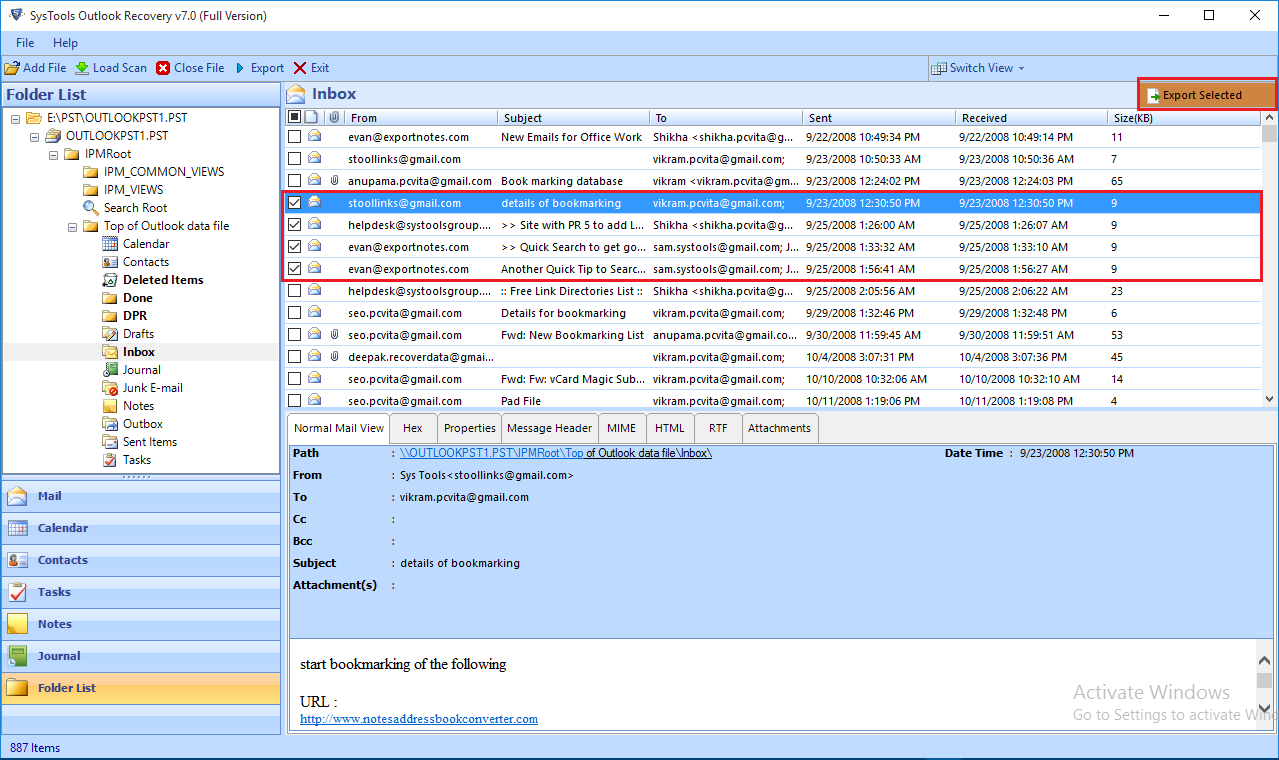The width and height of the screenshot is (1279, 760).
Task: Click the Tasks pane checkmark icon
Action: [18, 592]
